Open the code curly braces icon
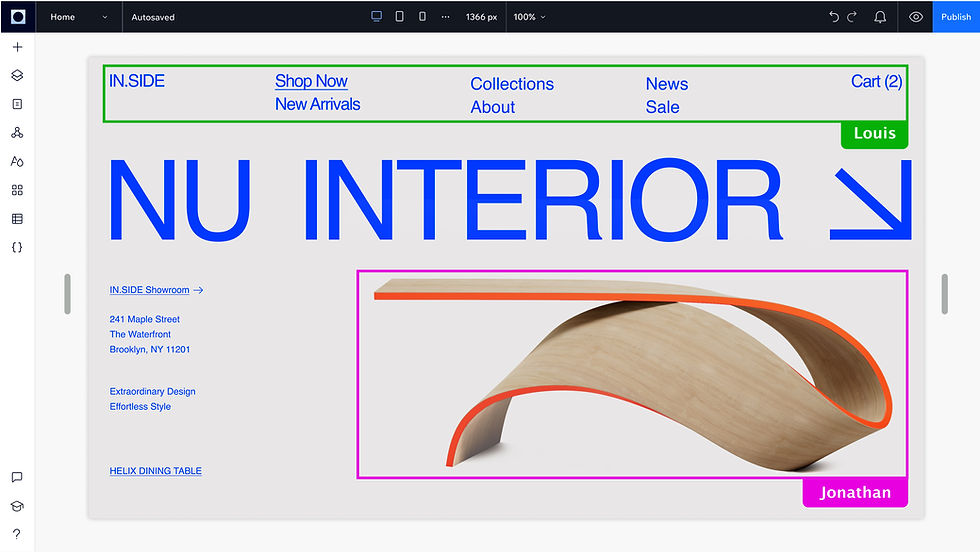This screenshot has width=980, height=552. pos(18,248)
